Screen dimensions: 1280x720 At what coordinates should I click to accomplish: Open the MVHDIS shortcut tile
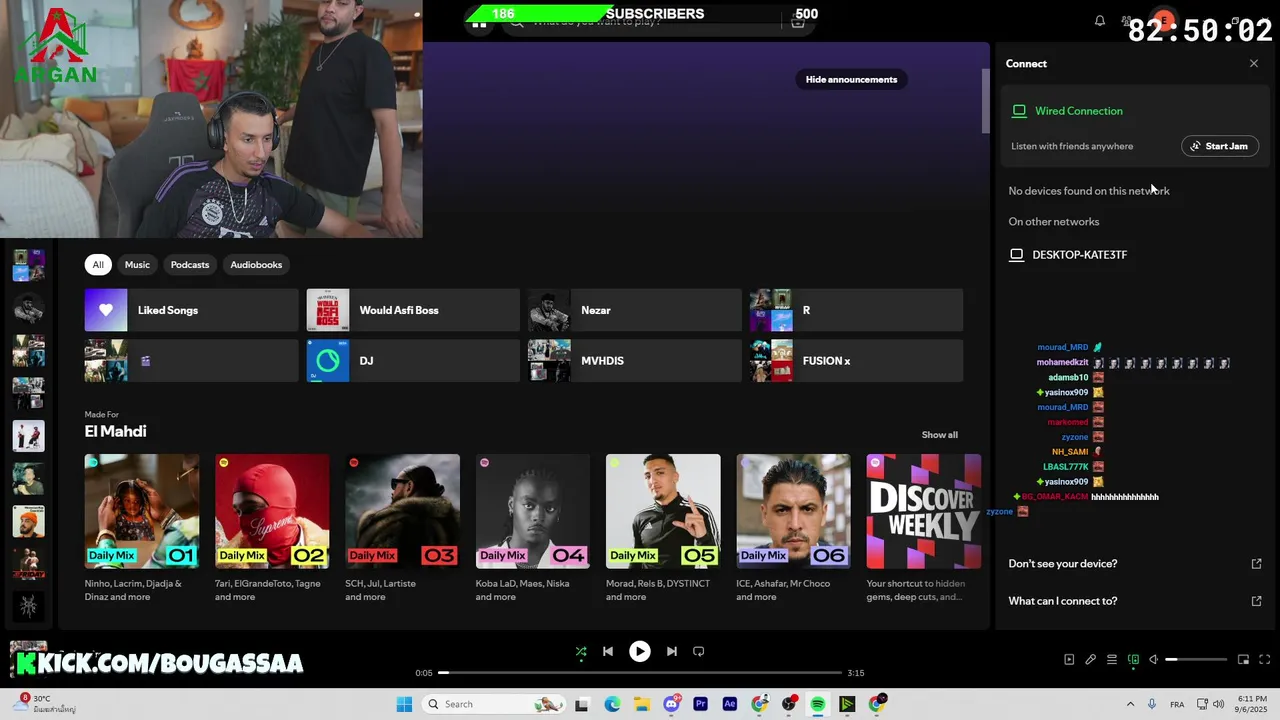[634, 361]
